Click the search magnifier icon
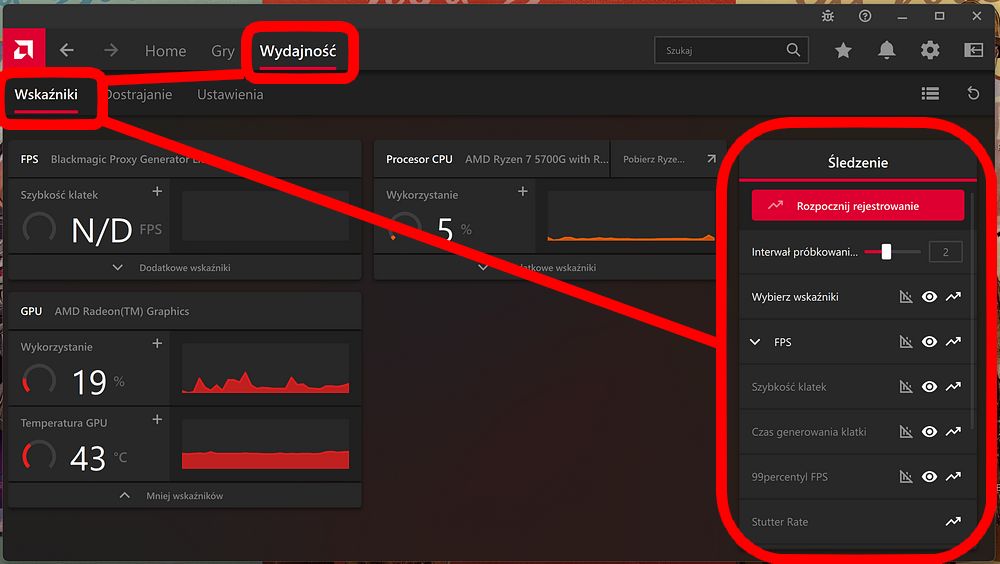 point(793,50)
